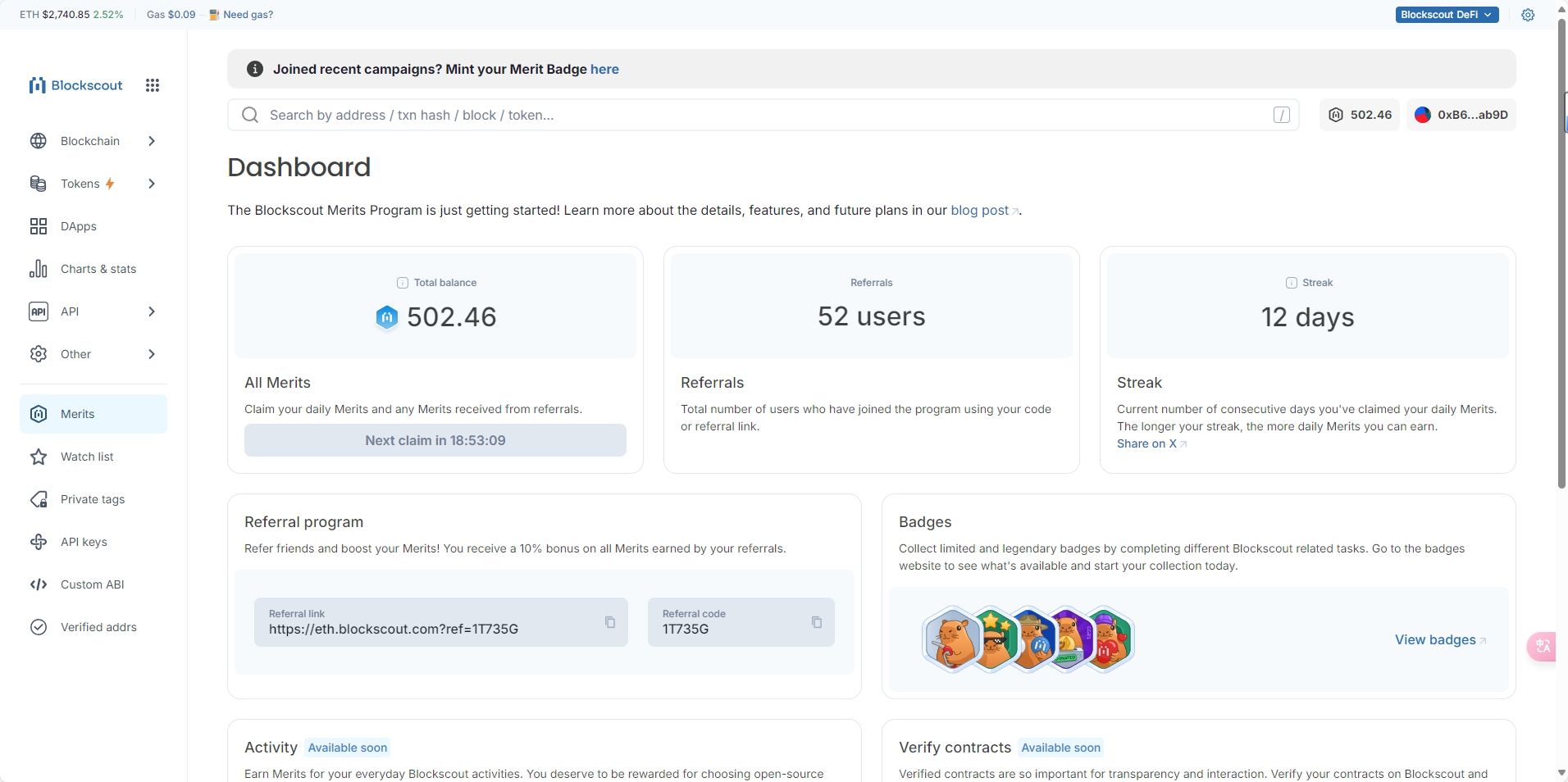The height and width of the screenshot is (782, 1568).
Task: Open the 0xB6...ab9D wallet account button
Action: (1461, 115)
